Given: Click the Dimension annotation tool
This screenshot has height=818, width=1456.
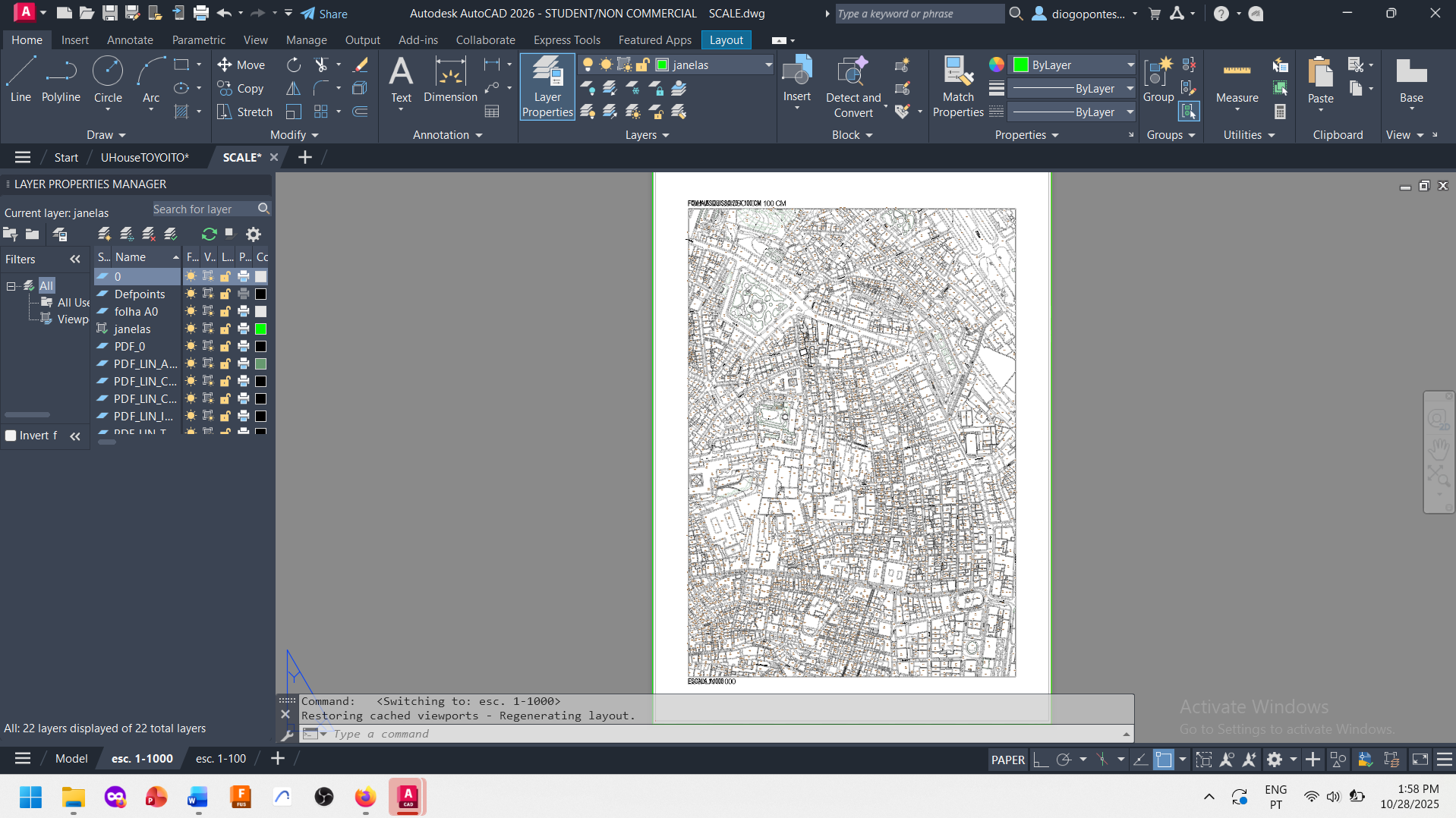Looking at the screenshot, I should coord(450,80).
